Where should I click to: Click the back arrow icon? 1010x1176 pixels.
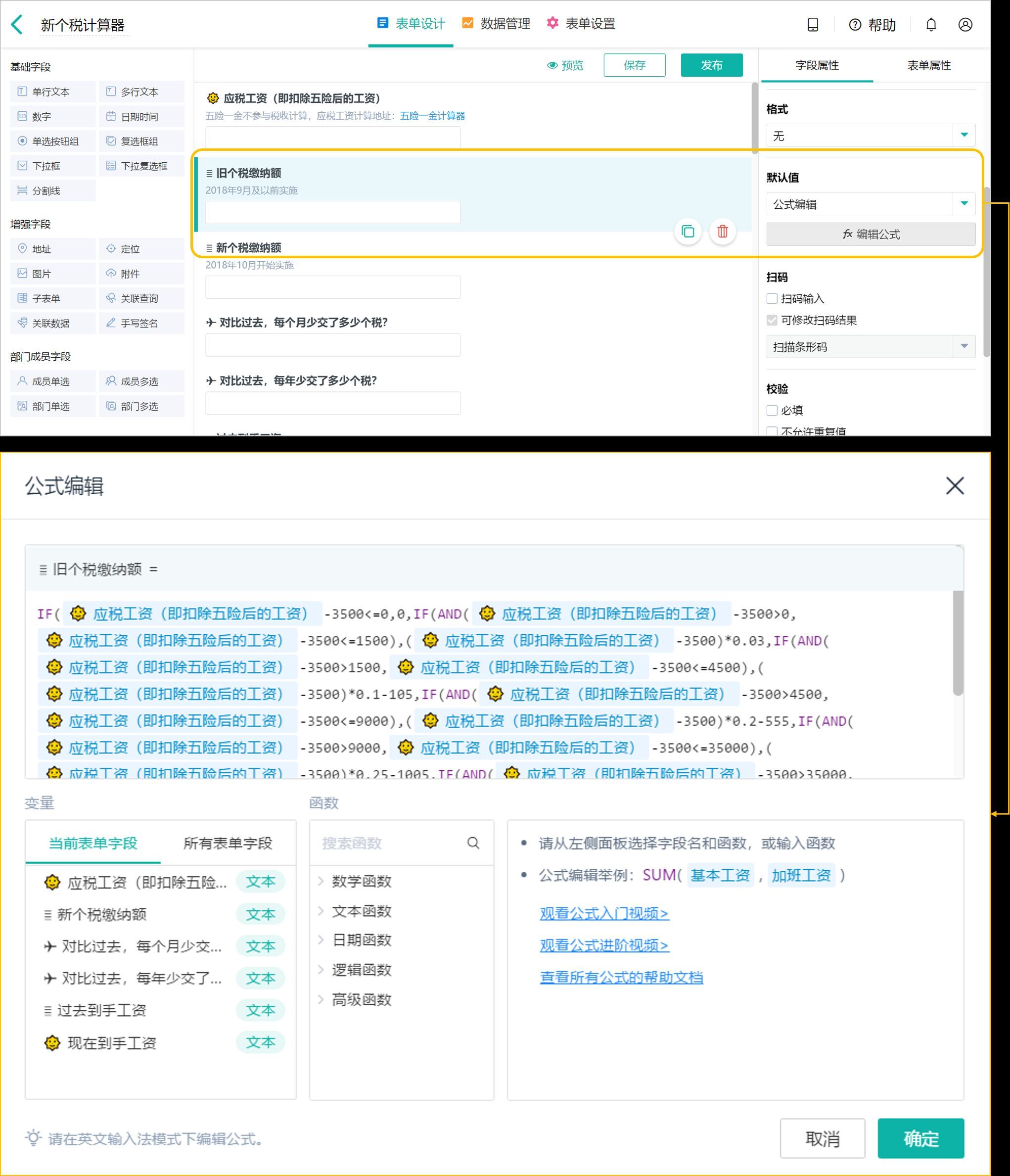point(17,24)
